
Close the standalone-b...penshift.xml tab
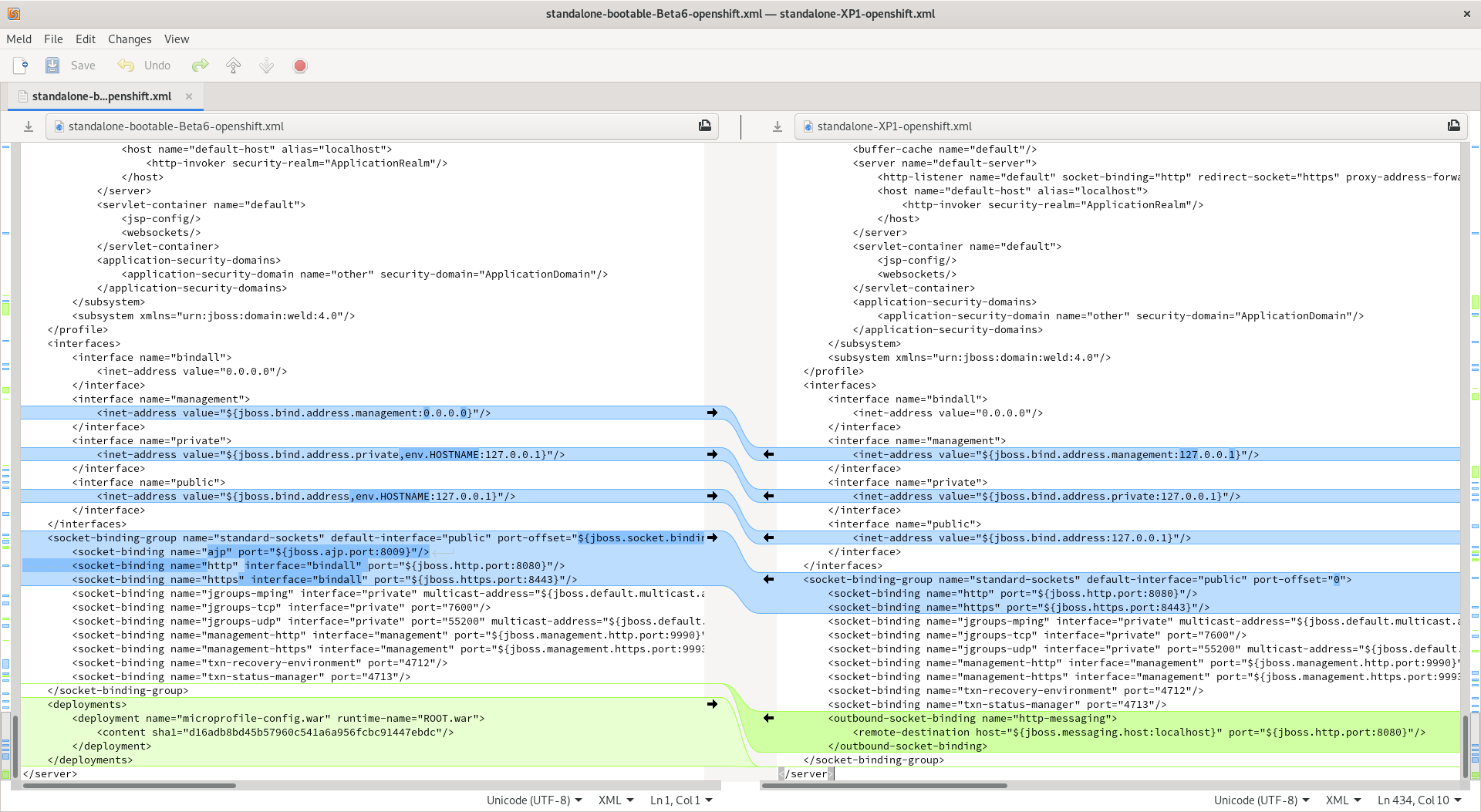click(x=189, y=96)
